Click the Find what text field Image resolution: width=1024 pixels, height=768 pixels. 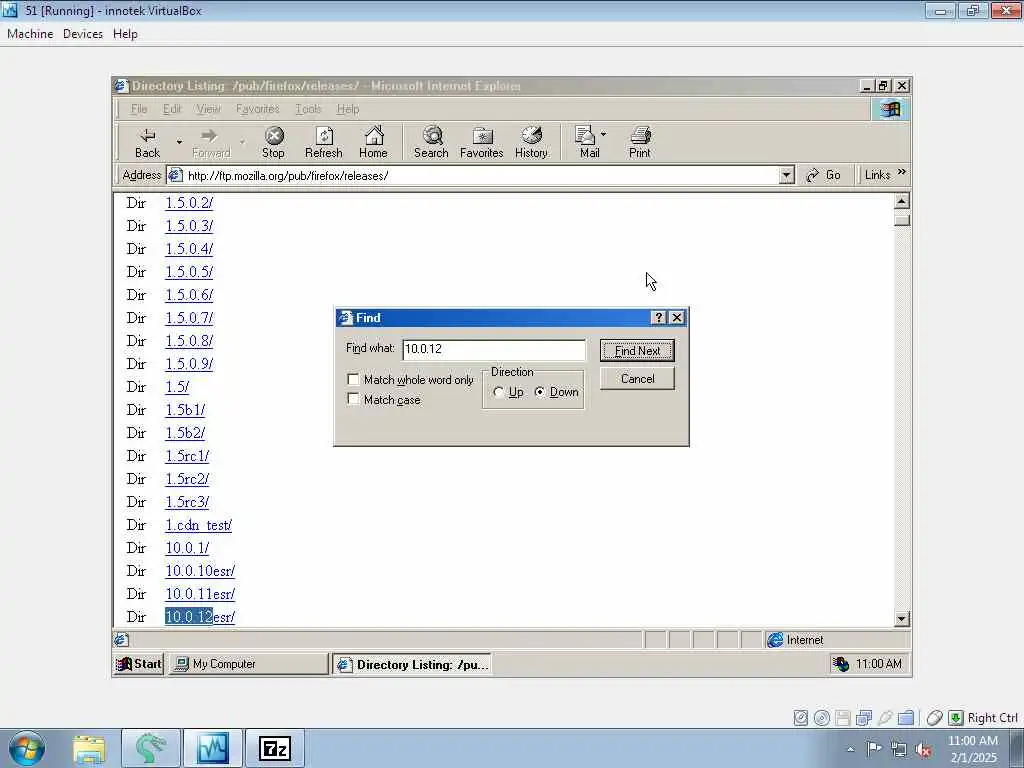[494, 349]
